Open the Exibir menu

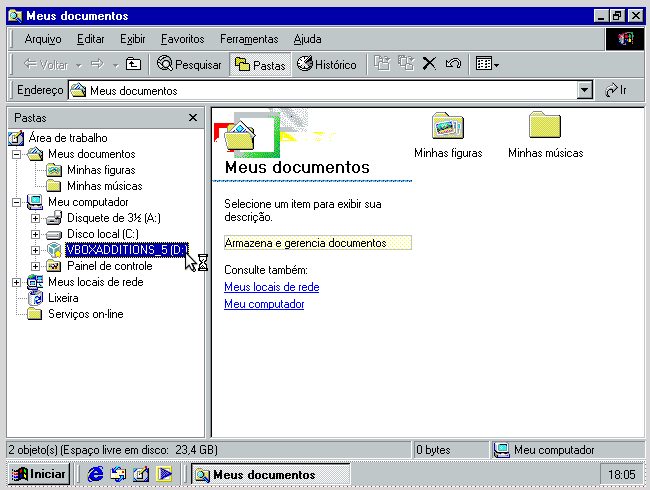click(133, 39)
